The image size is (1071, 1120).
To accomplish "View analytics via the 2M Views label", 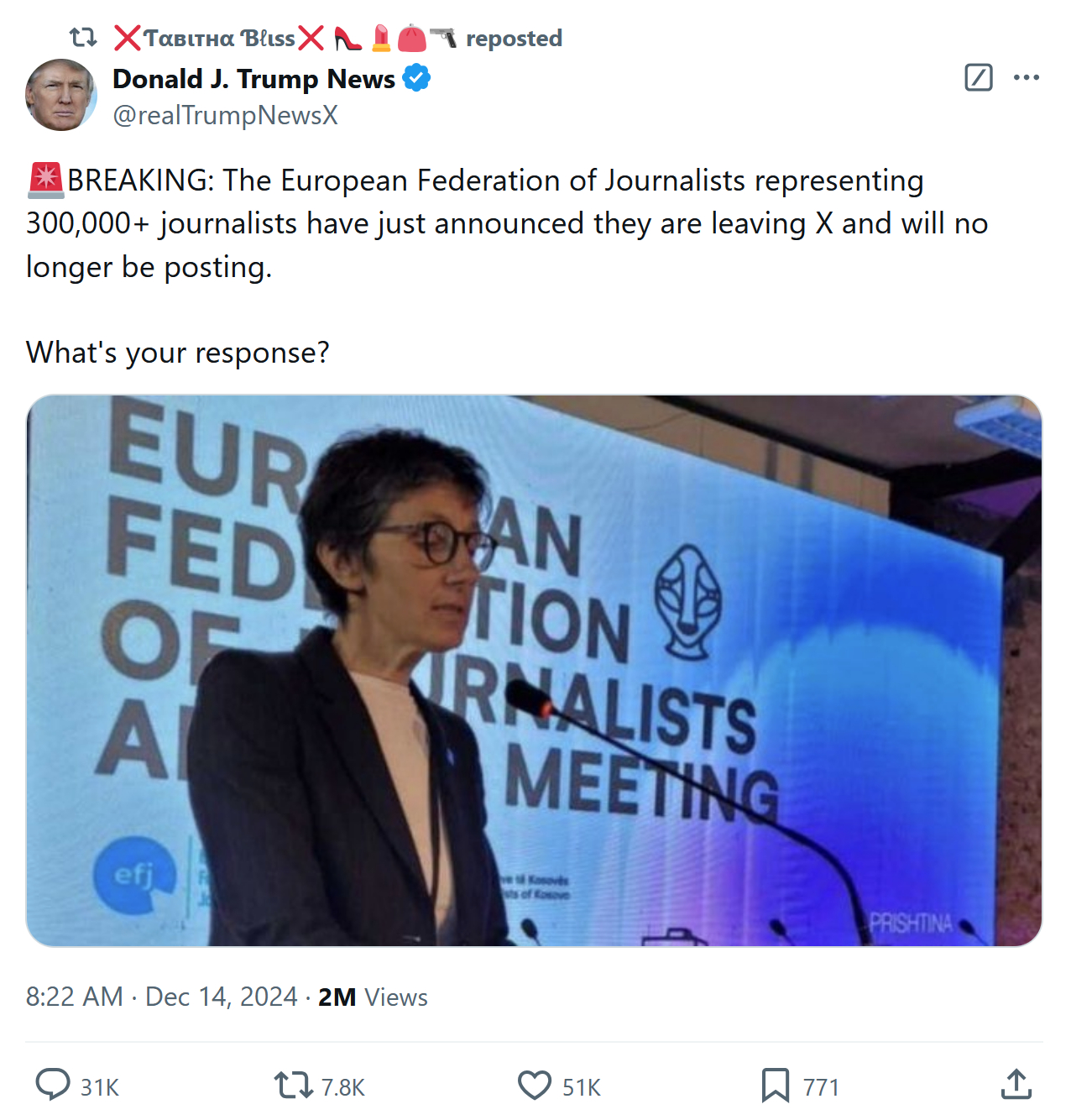I will coord(373,997).
